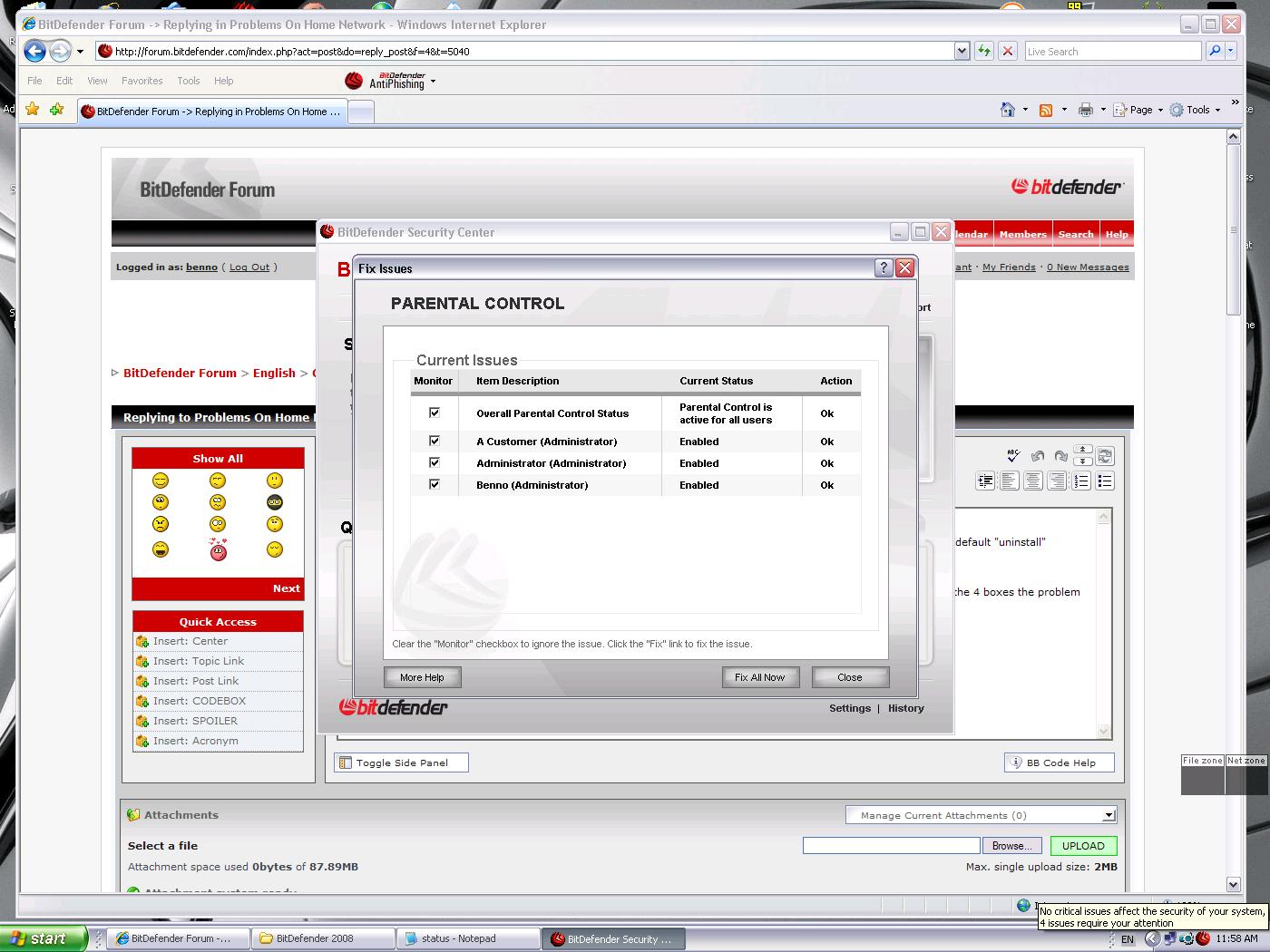Click the Live Search input field

click(1112, 52)
